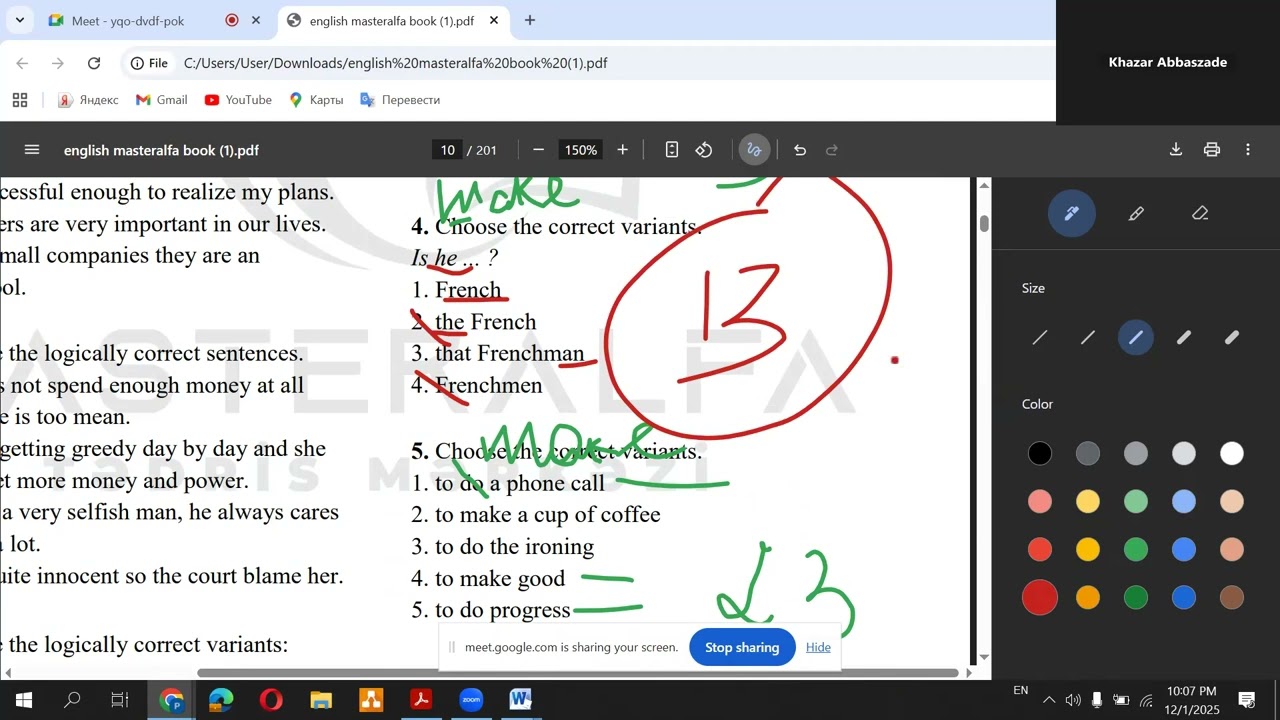Print the PDF document
This screenshot has height=720, width=1280.
click(1212, 150)
